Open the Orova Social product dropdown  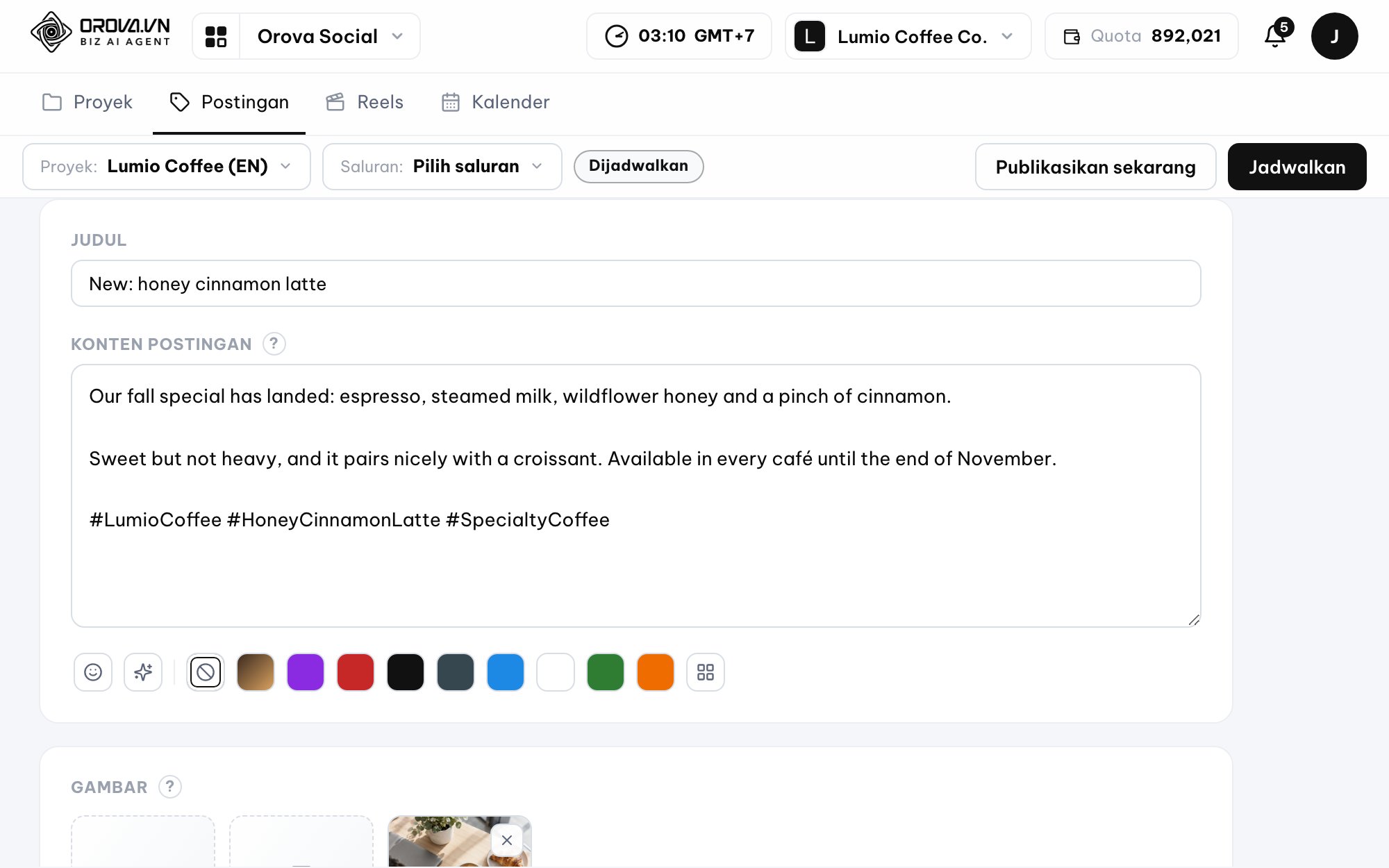coord(330,36)
